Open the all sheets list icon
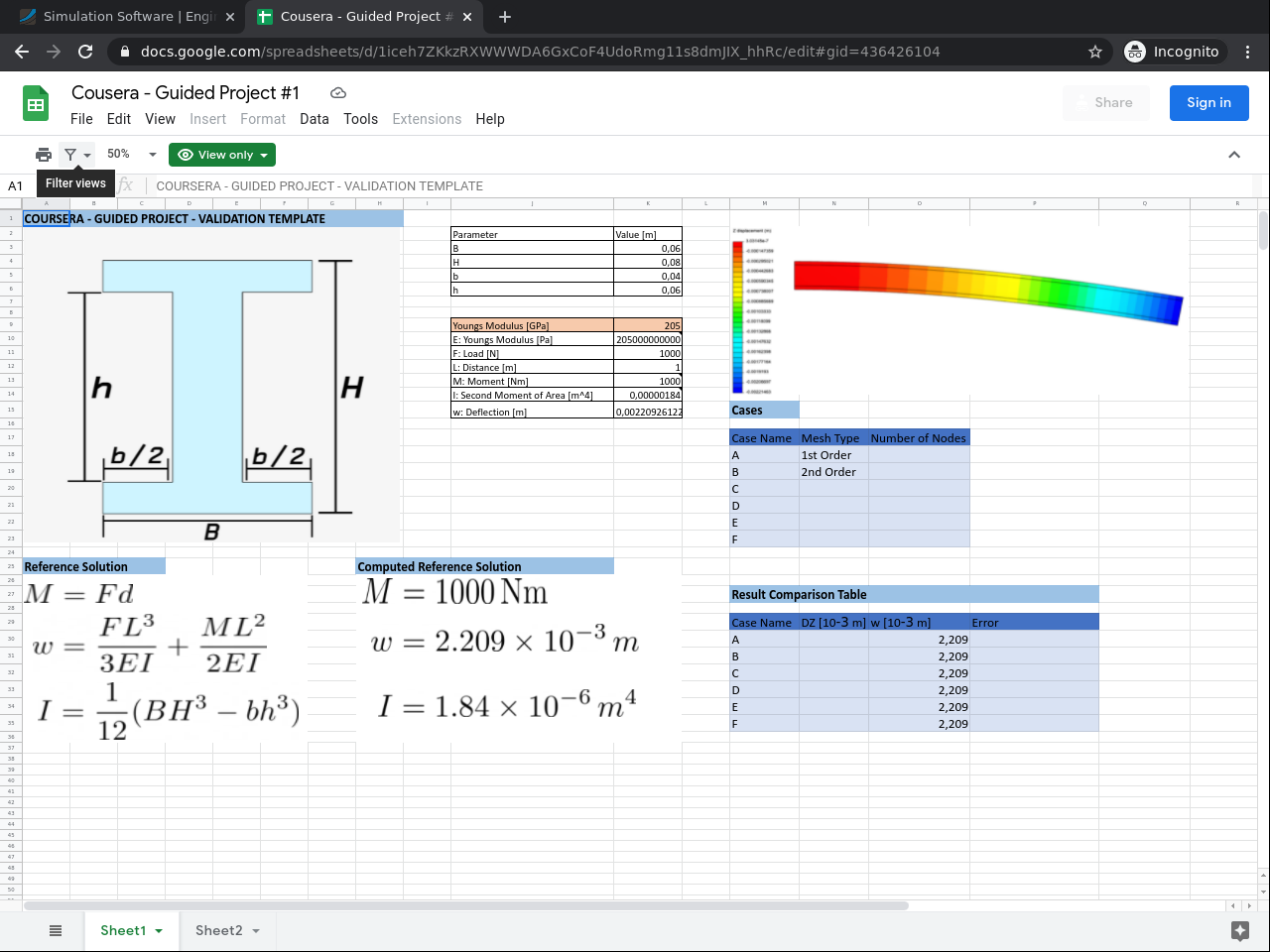This screenshot has width=1270, height=952. (56, 930)
